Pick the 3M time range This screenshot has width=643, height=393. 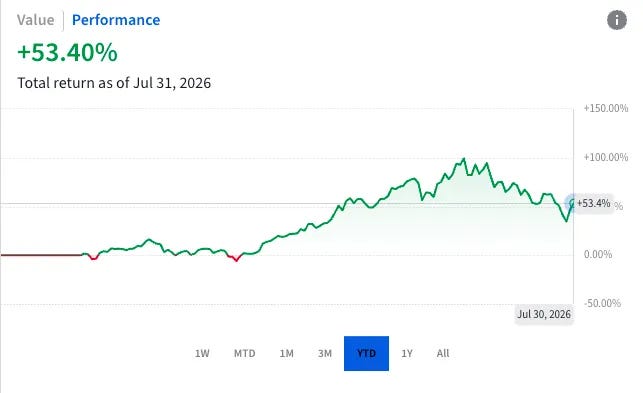point(325,353)
